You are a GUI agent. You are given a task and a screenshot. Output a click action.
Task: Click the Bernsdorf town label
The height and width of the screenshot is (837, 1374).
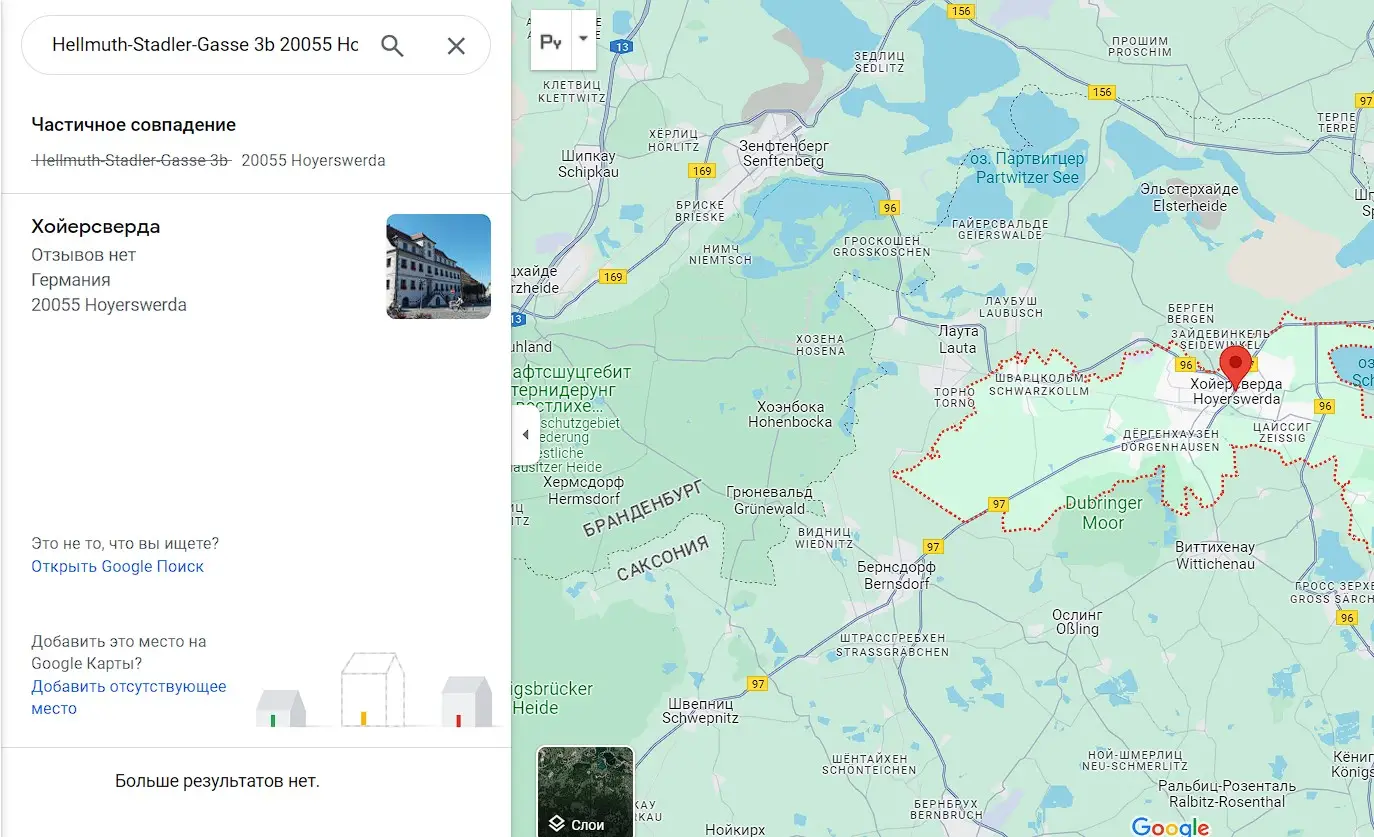tap(896, 575)
